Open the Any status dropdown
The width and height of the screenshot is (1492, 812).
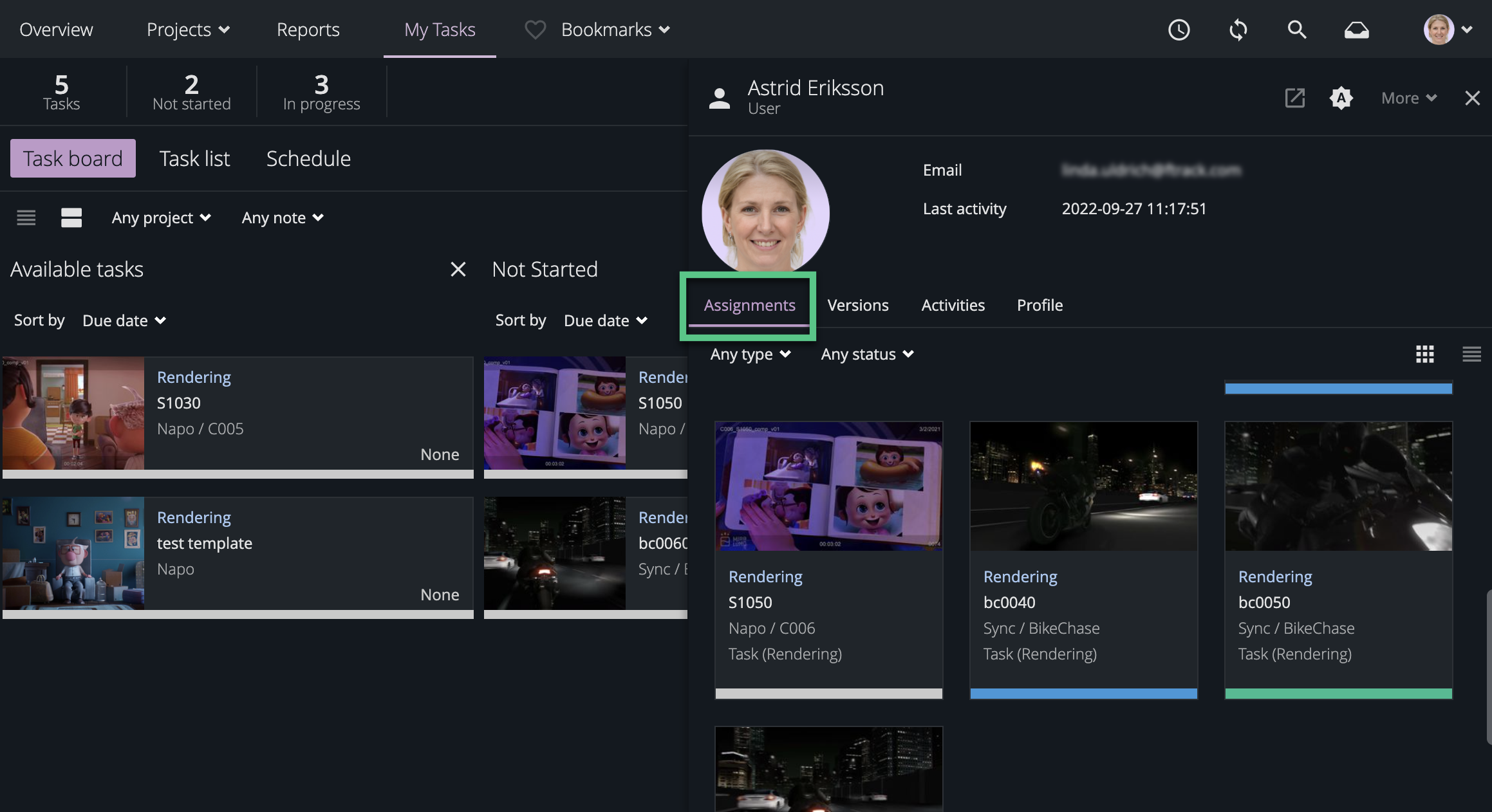click(x=867, y=354)
